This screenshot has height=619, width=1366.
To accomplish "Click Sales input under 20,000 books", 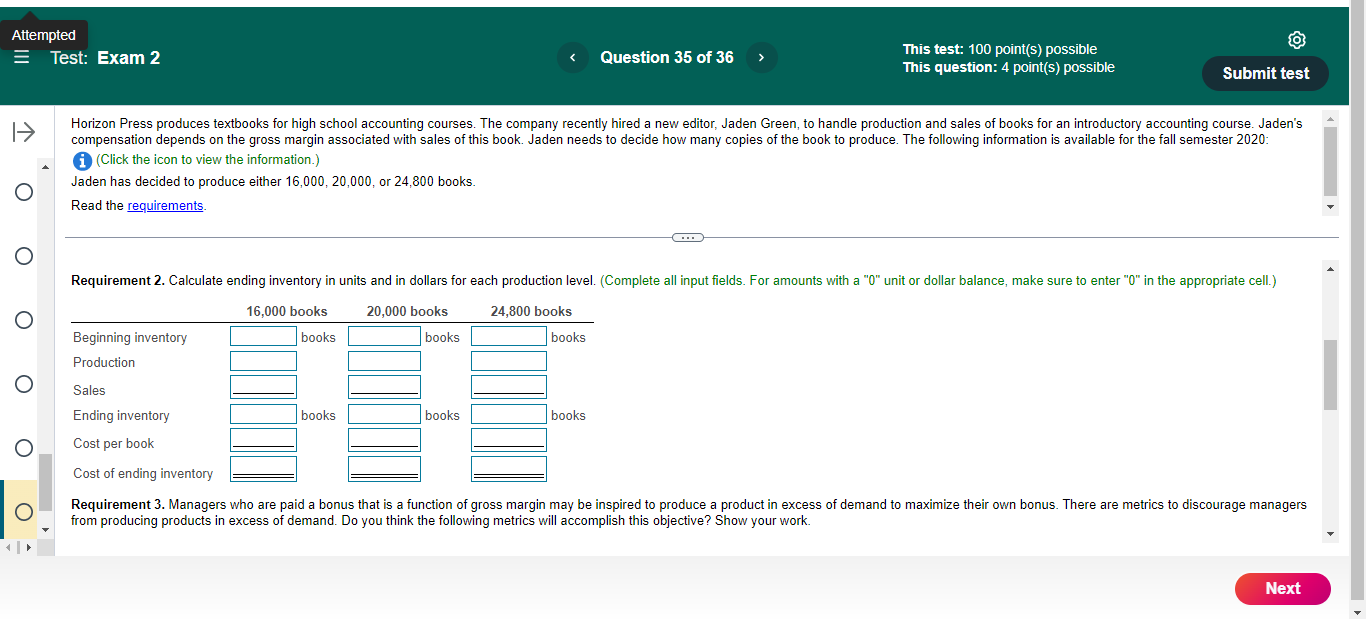I will [384, 385].
